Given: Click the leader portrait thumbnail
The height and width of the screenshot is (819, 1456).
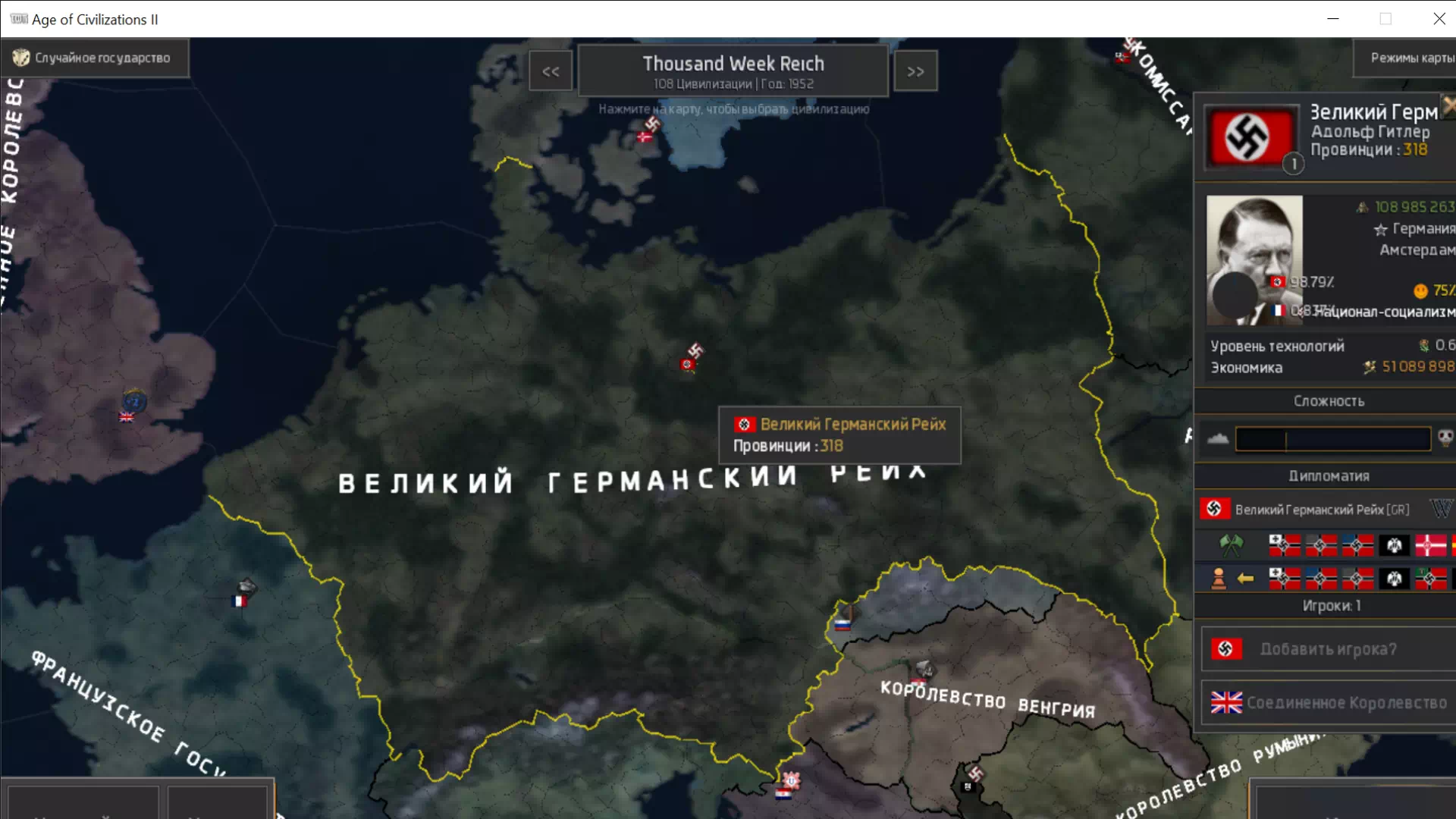Looking at the screenshot, I should 1254,259.
